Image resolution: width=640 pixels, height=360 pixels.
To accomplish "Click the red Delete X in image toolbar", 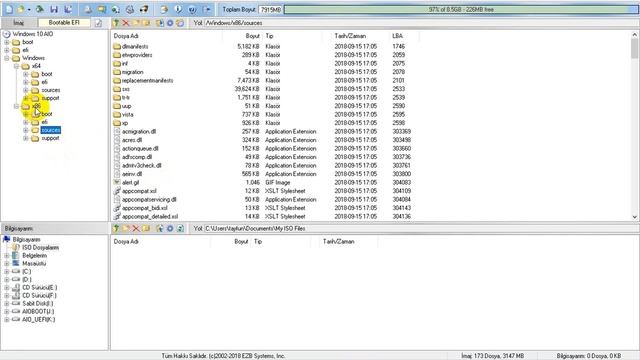I will coord(126,23).
